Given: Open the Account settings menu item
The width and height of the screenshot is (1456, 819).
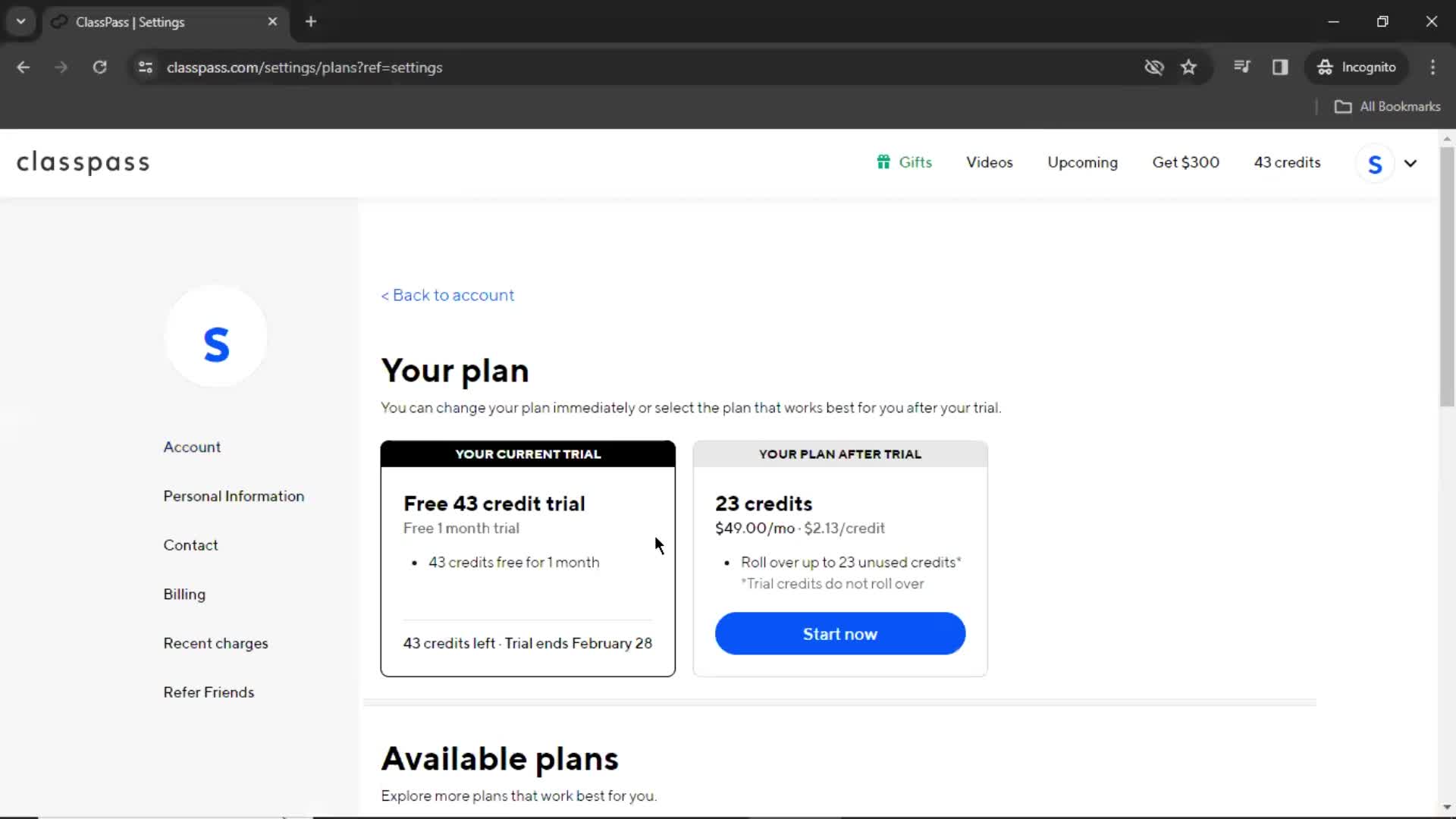Looking at the screenshot, I should click(191, 447).
